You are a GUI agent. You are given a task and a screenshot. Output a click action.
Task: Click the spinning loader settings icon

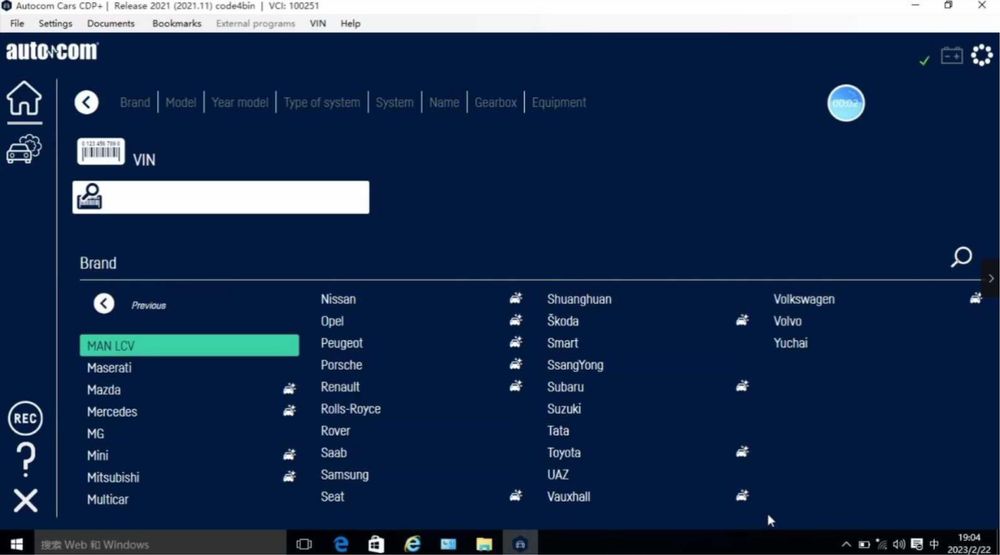pyautogui.click(x=982, y=56)
